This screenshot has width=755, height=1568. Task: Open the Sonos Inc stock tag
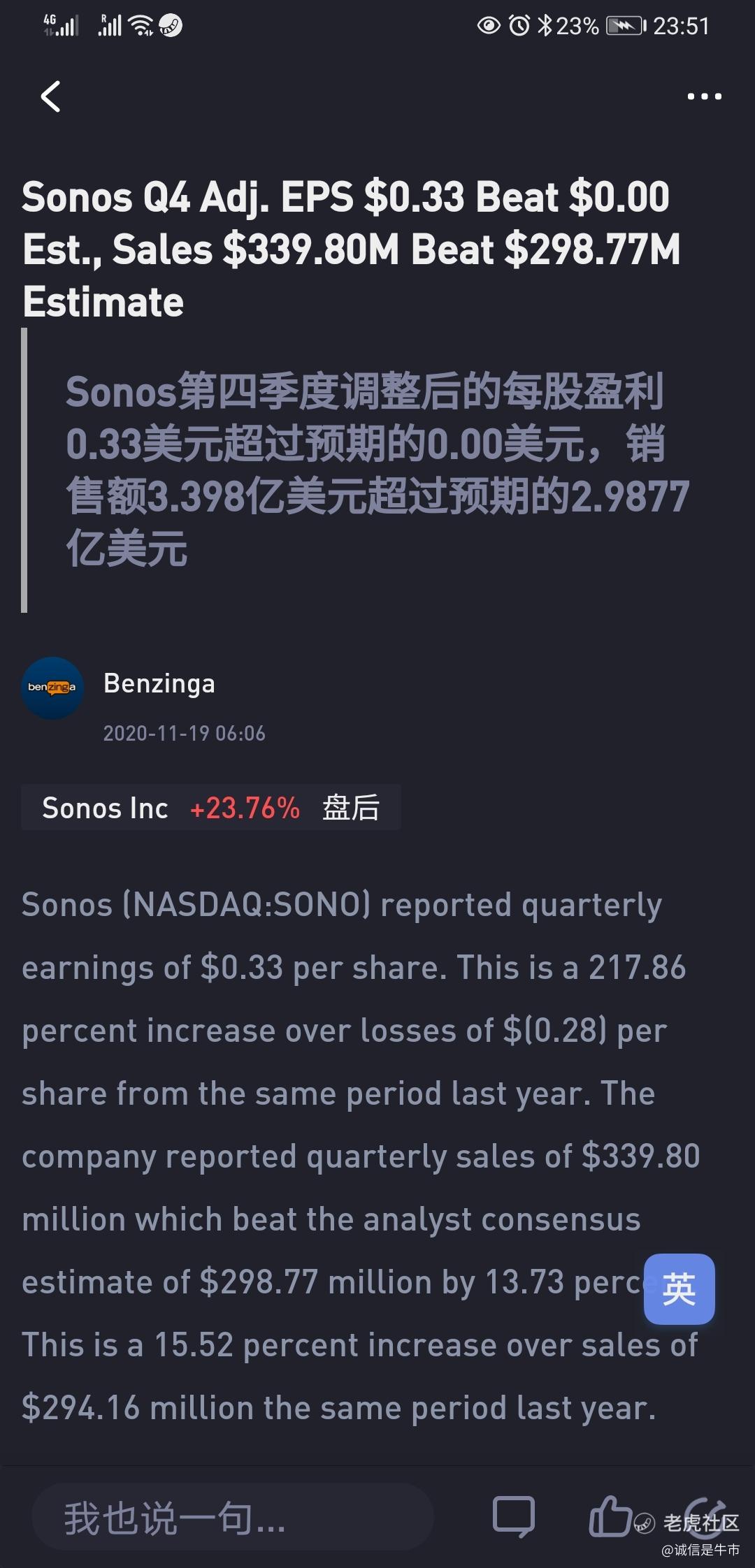[x=105, y=808]
